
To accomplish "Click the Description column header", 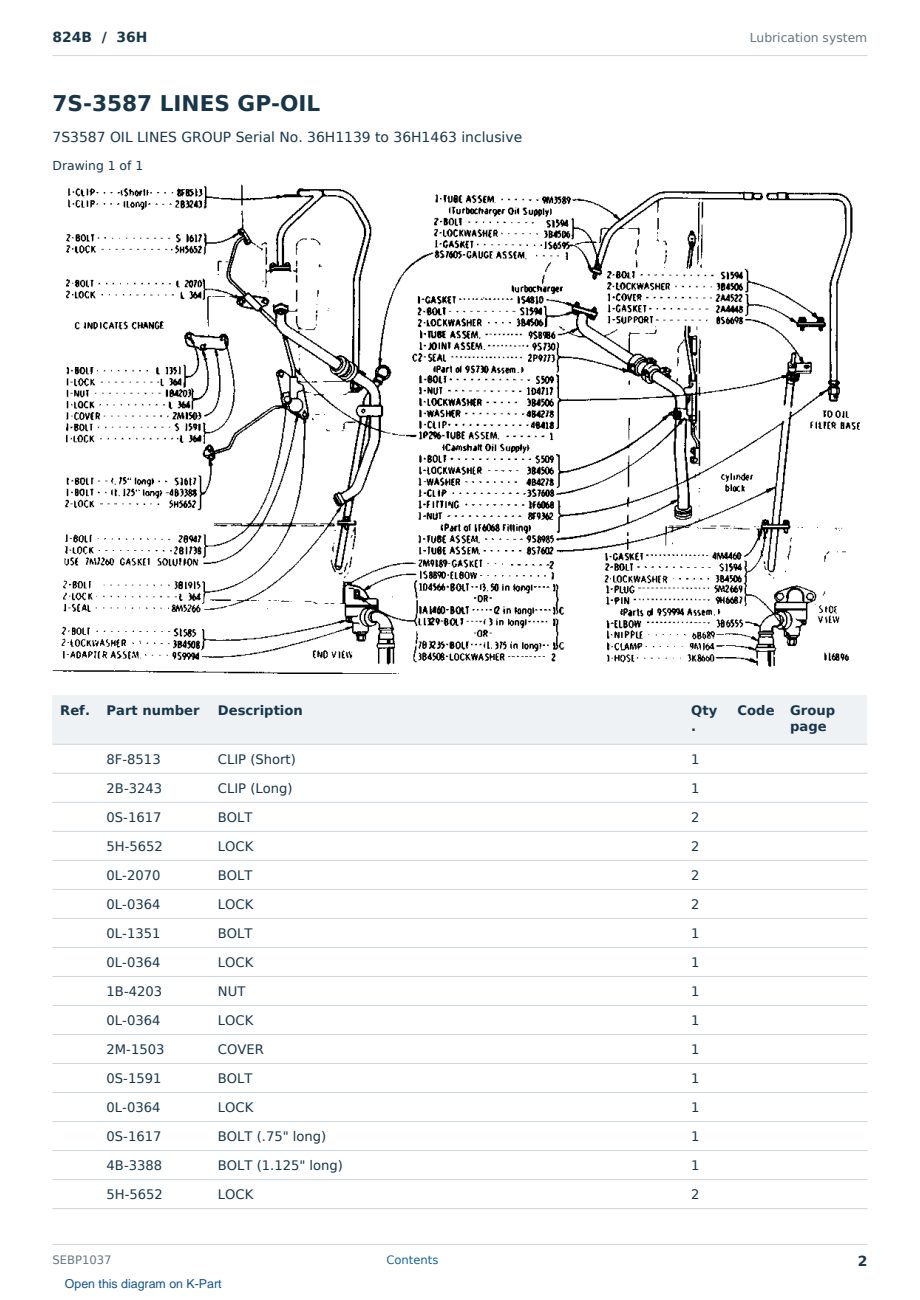I will click(260, 710).
